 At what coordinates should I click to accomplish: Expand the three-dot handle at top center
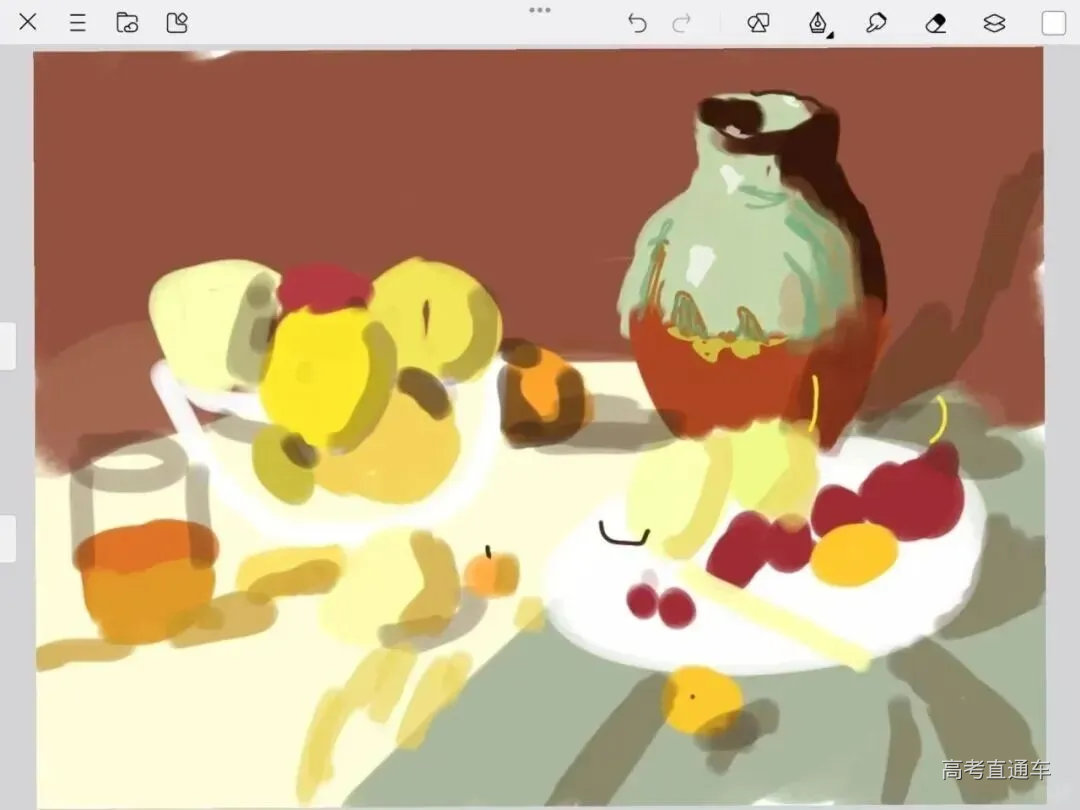[540, 10]
